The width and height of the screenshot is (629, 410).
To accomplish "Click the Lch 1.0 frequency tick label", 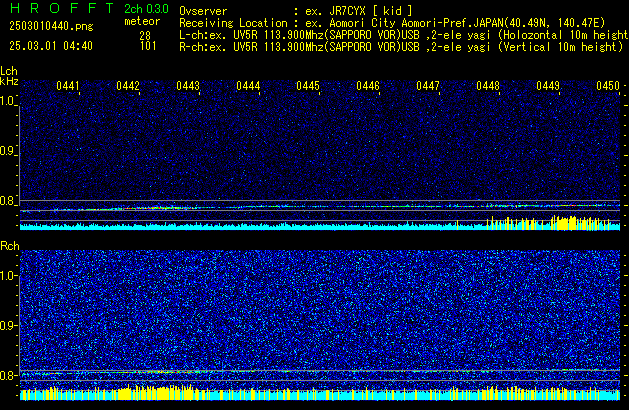I will click(x=7, y=101).
